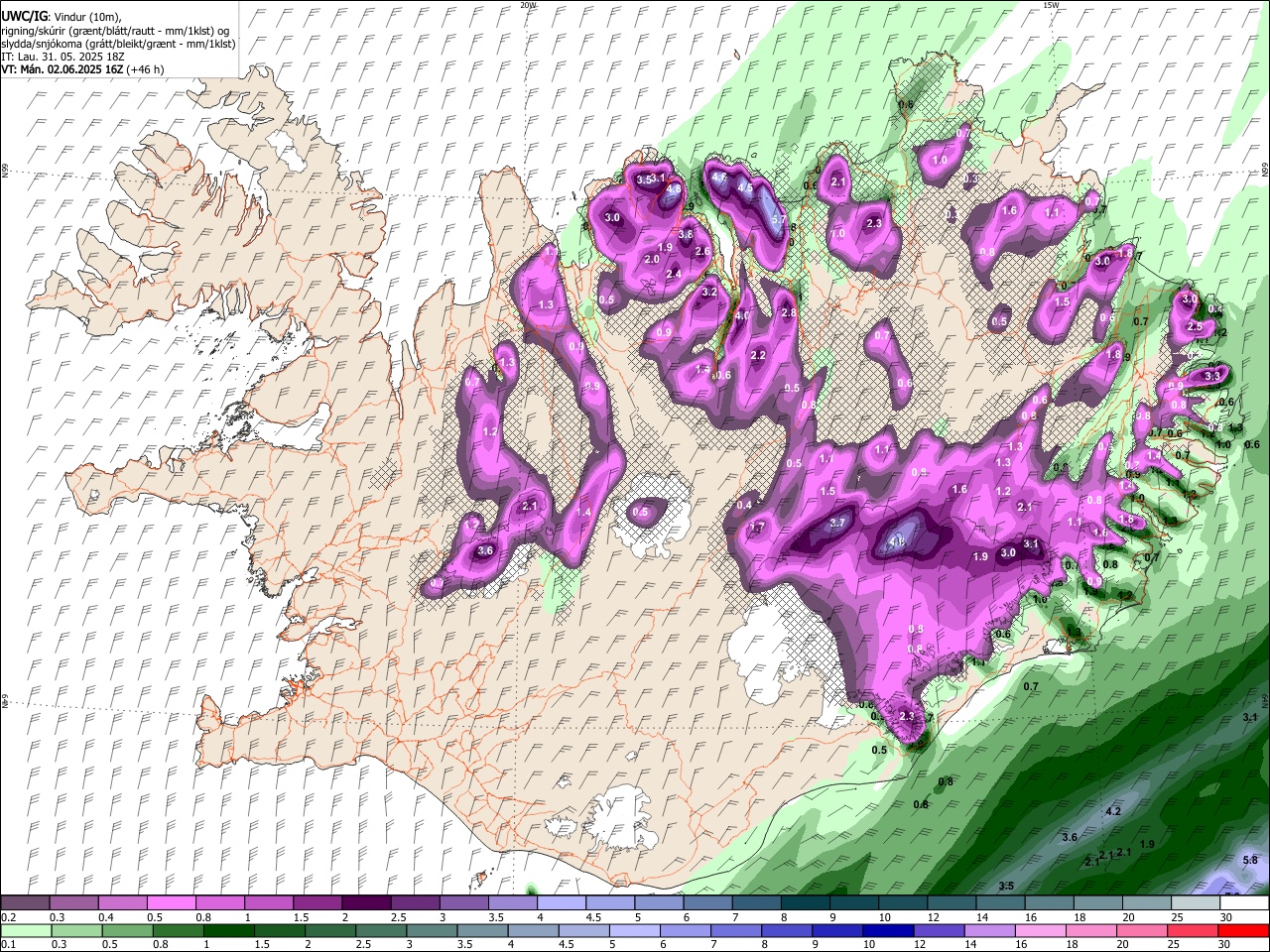Image resolution: width=1270 pixels, height=952 pixels.
Task: Click the 2.2 precipitation value on the map
Action: tap(759, 355)
